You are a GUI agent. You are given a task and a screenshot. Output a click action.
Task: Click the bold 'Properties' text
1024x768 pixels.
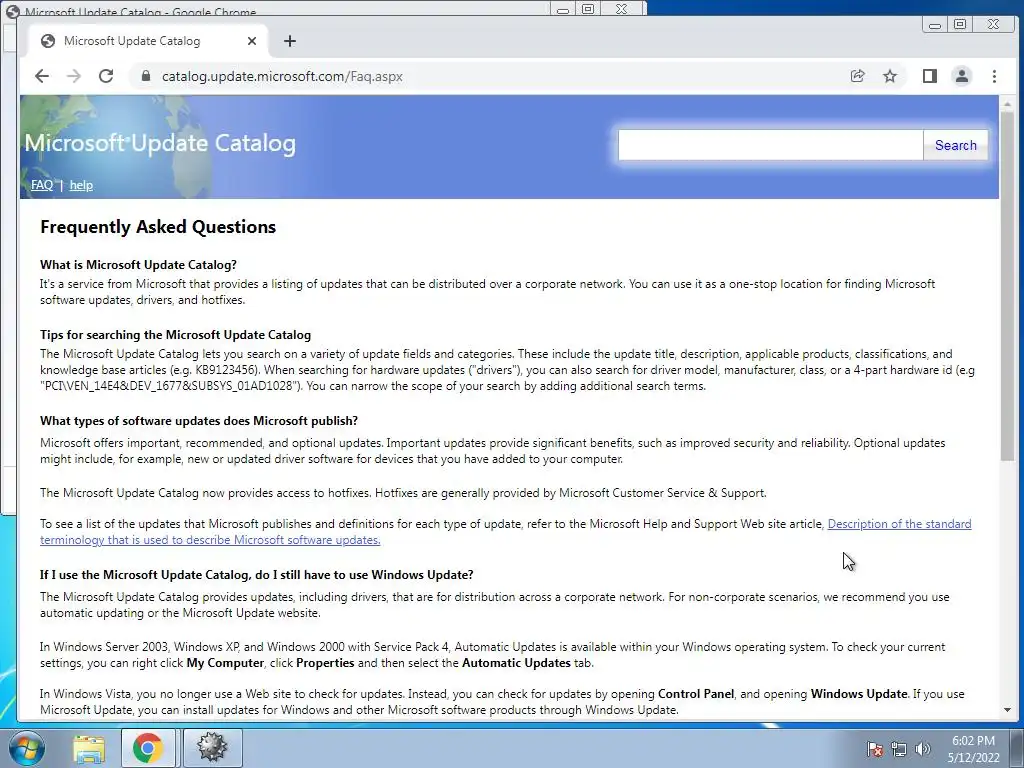(x=325, y=663)
